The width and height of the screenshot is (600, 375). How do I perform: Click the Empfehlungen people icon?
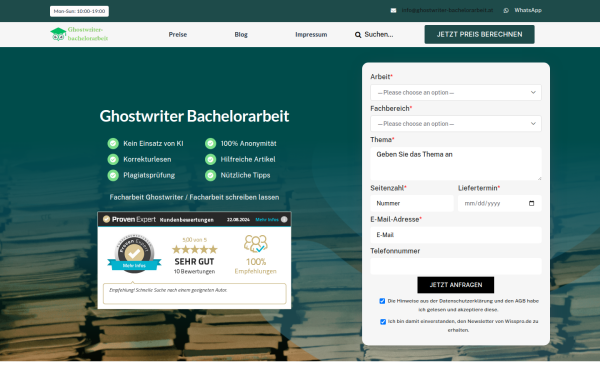(256, 244)
